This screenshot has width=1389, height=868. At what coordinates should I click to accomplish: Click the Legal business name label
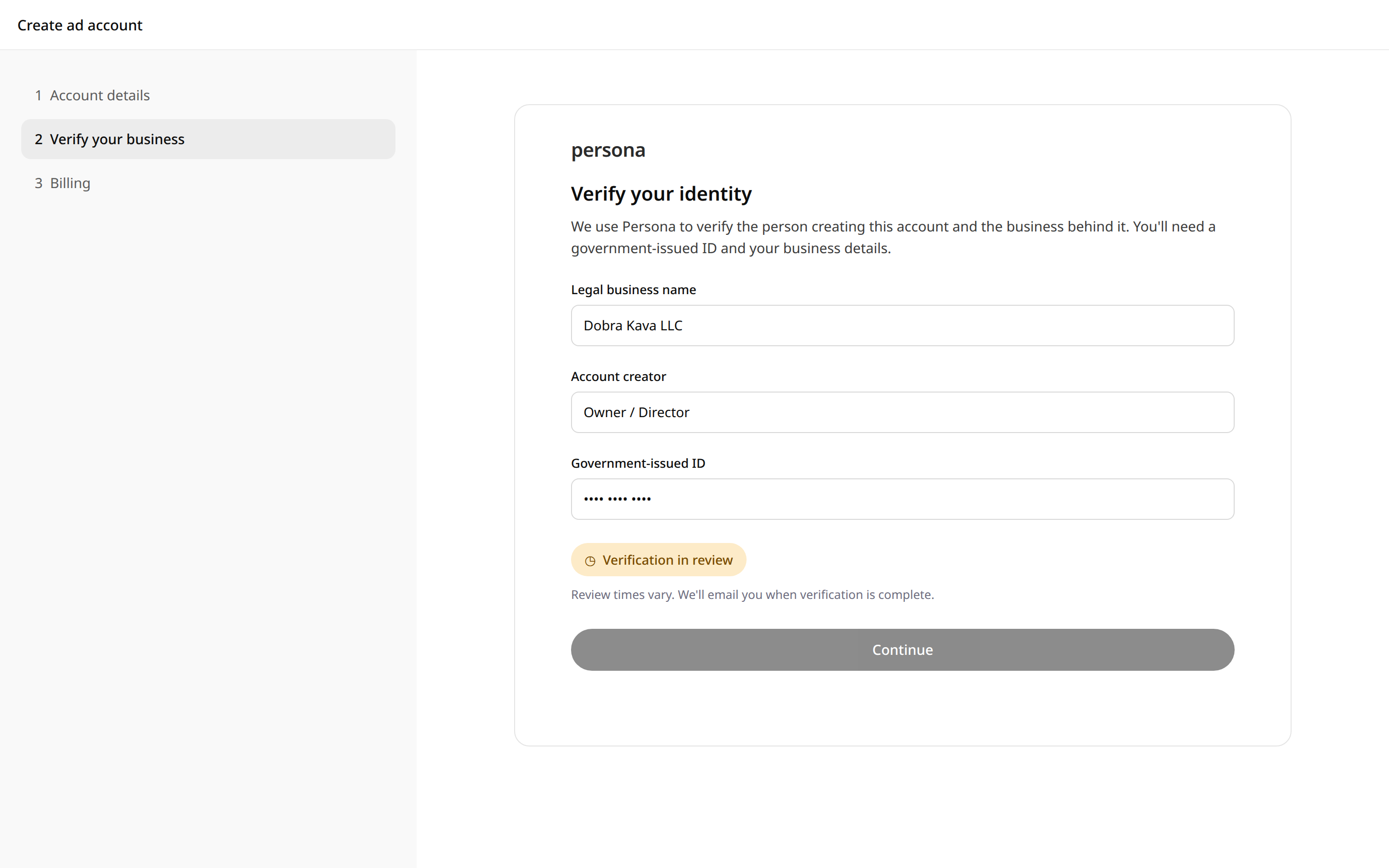point(633,290)
